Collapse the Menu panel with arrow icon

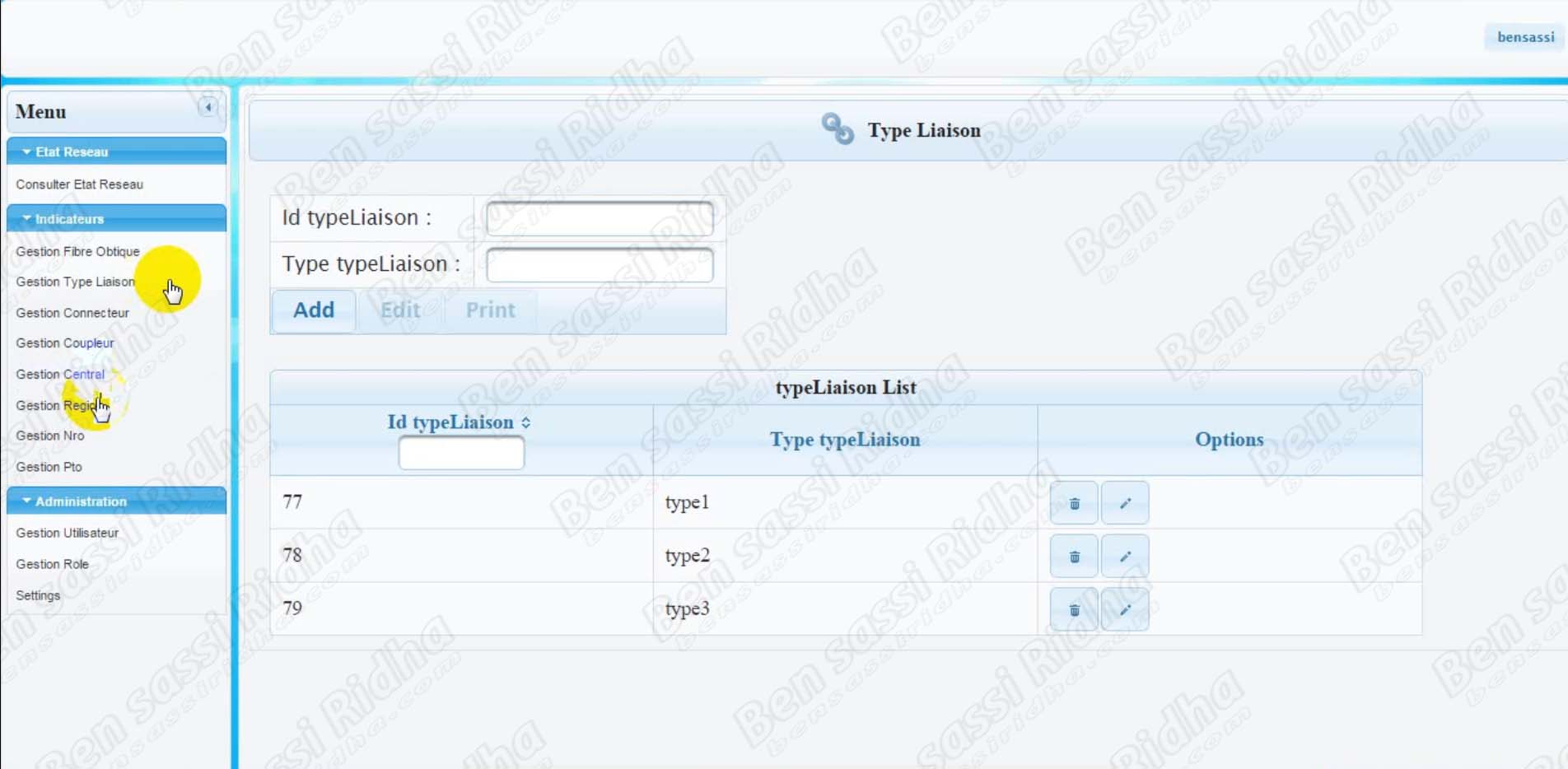[208, 107]
